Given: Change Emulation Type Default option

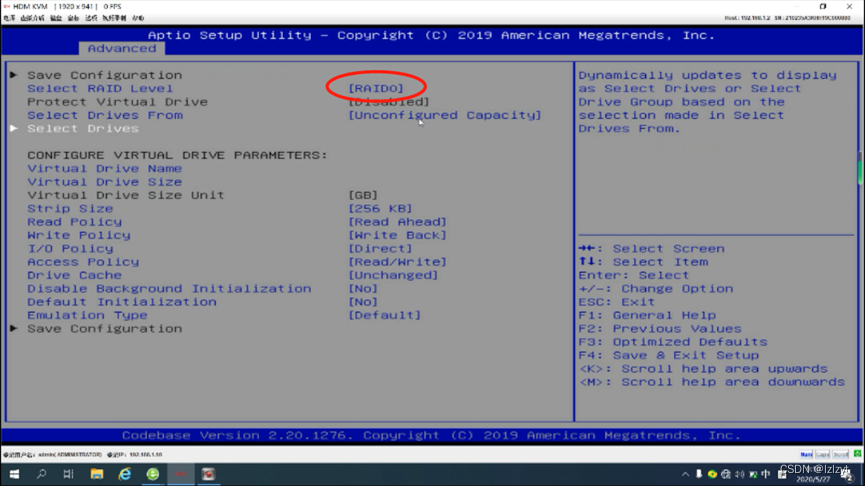Looking at the screenshot, I should (x=384, y=316).
